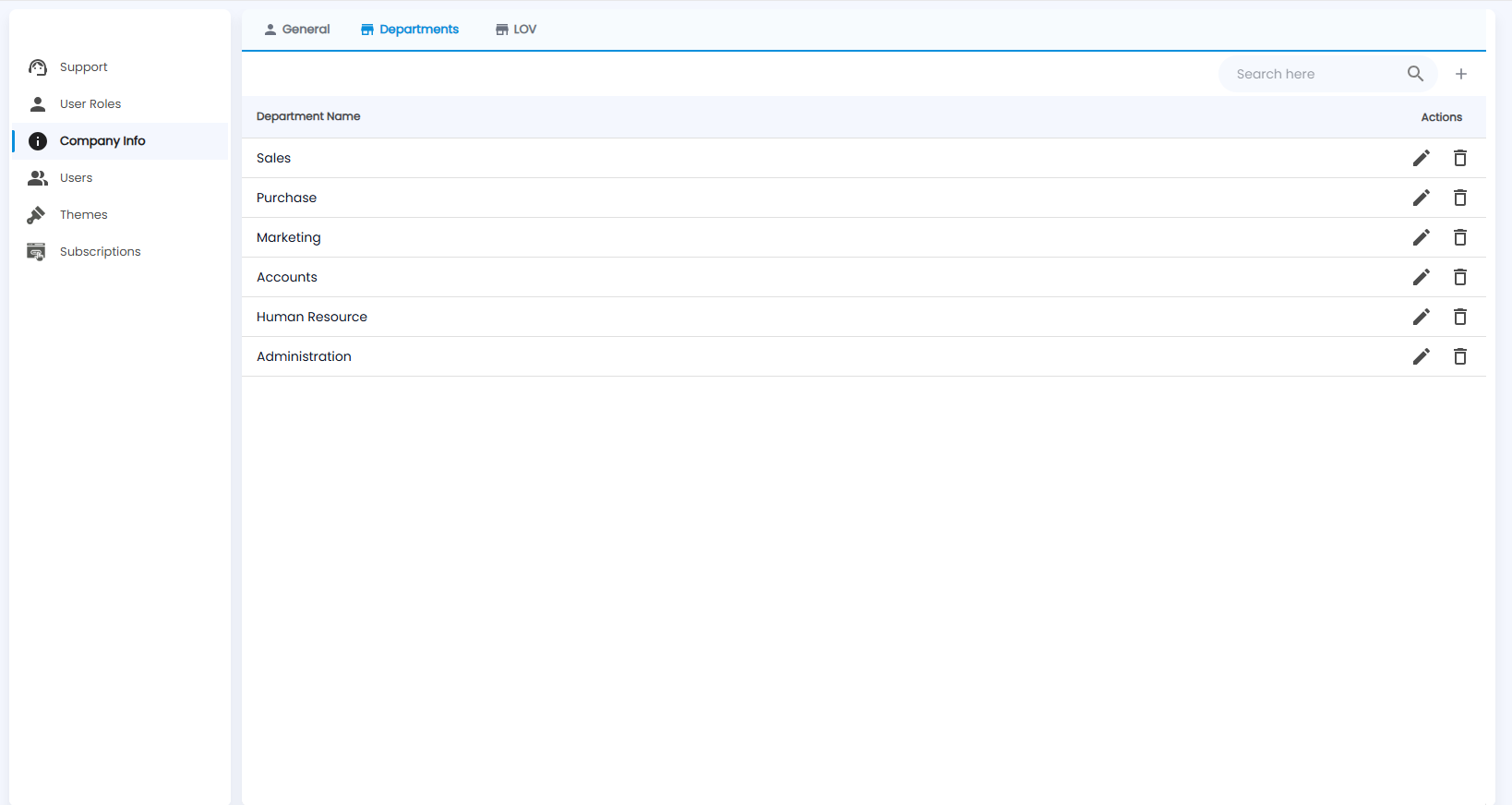Switch to the General tab
The width and height of the screenshot is (1512, 805).
click(297, 30)
